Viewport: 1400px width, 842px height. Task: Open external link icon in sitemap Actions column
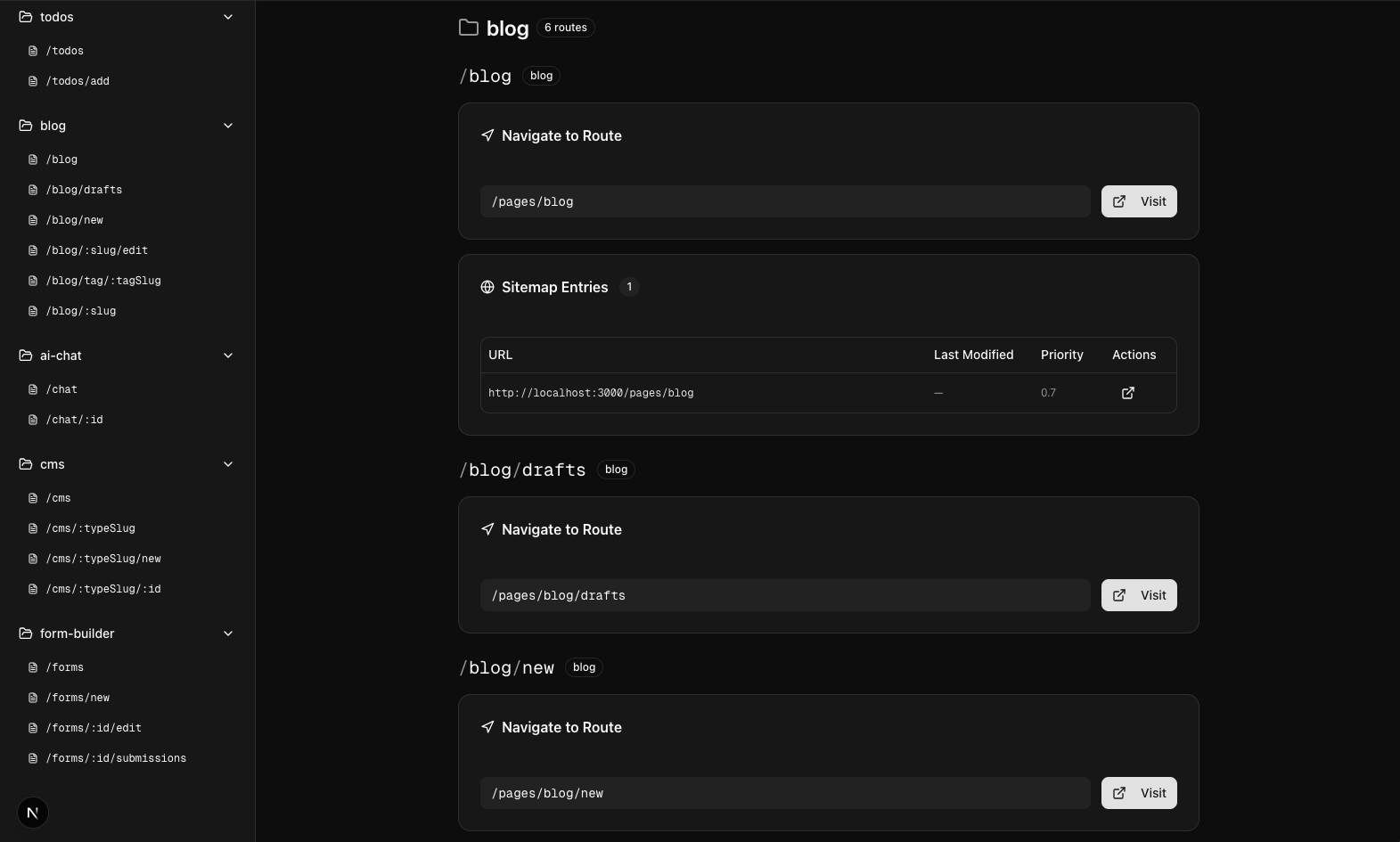point(1127,393)
